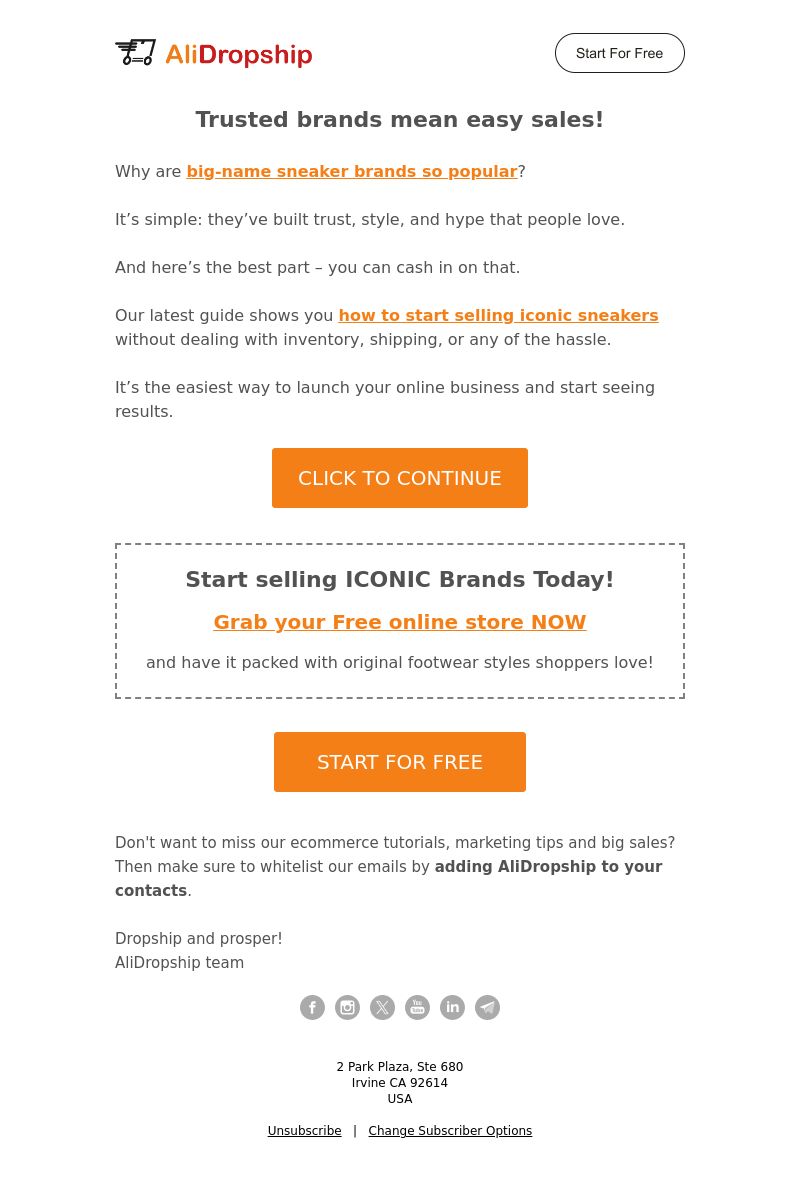Click the orange CLICK TO CONTINUE button
The image size is (800, 1191).
pos(400,478)
